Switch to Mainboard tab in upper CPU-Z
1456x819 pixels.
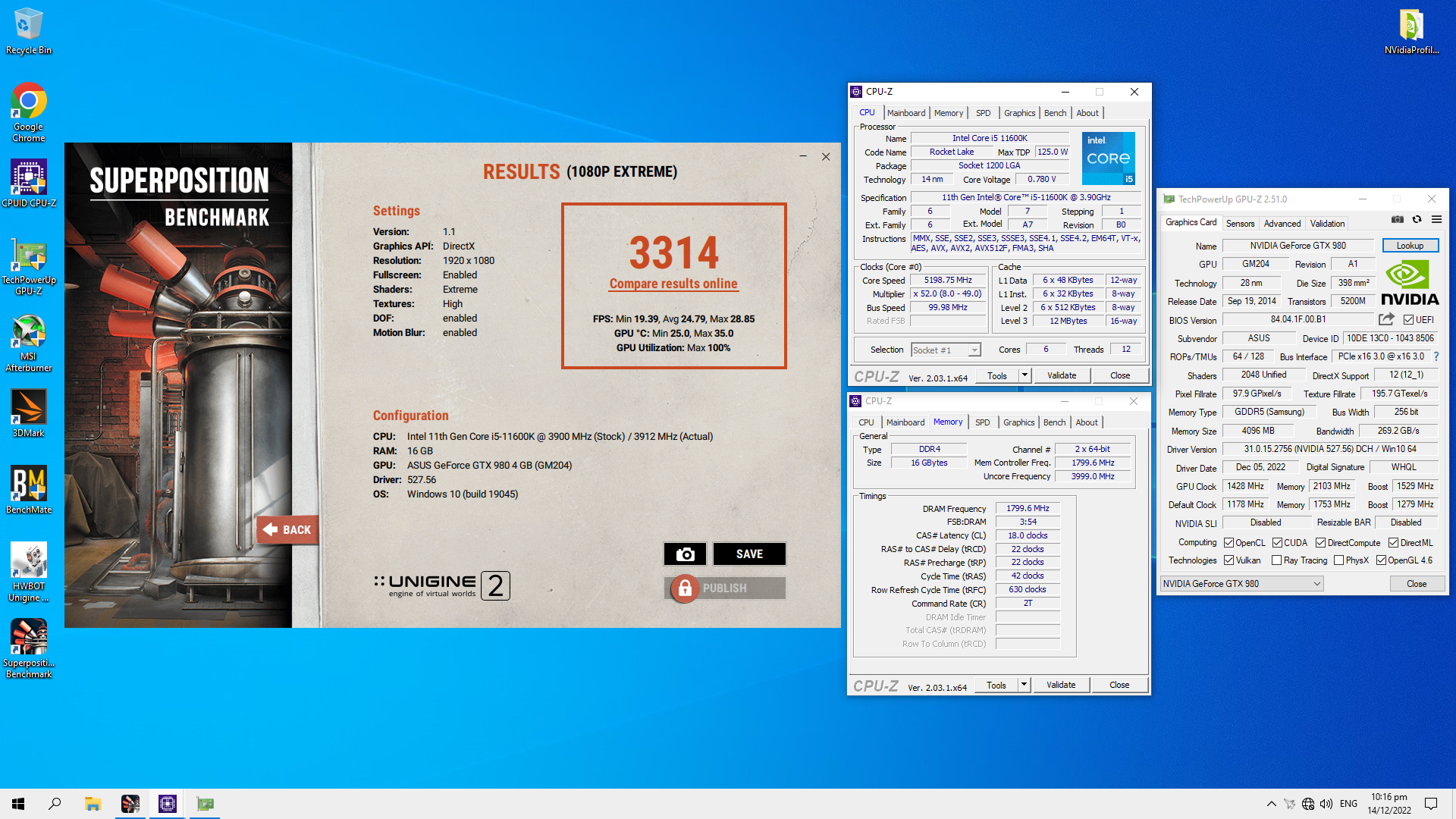coord(906,113)
